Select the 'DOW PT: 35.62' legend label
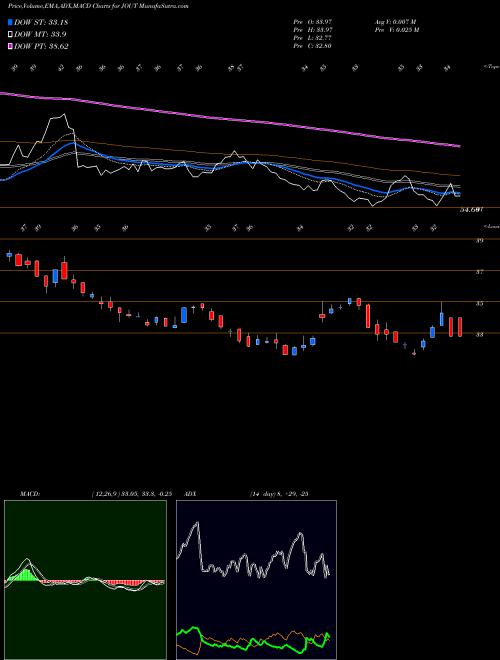This screenshot has height=660, width=500. (41, 46)
